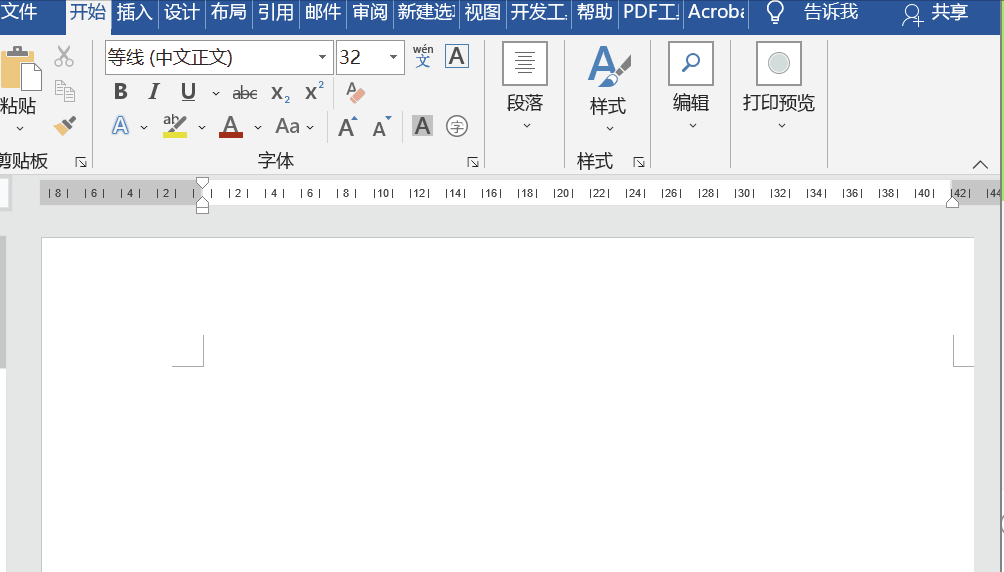
Task: Click the 共享 Share button
Action: 935,13
